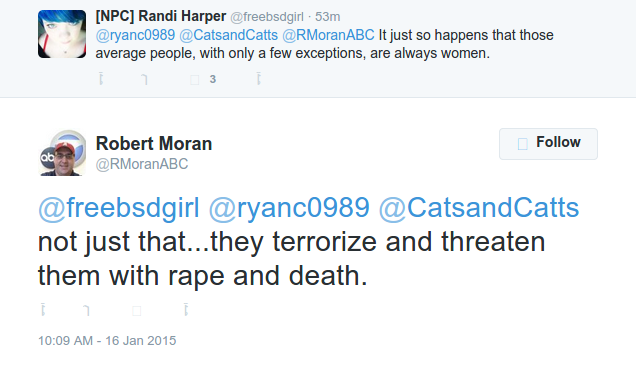Open Randi Harper's blue-haired avatar
Viewport: 636px width, 380px height.
click(62, 34)
